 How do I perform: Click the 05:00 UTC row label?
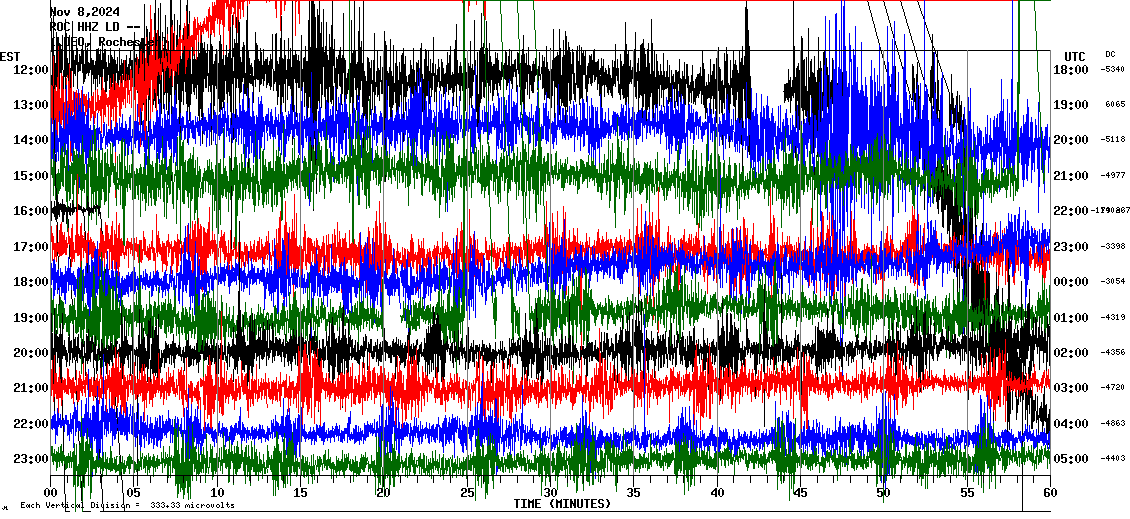pyautogui.click(x=1070, y=459)
